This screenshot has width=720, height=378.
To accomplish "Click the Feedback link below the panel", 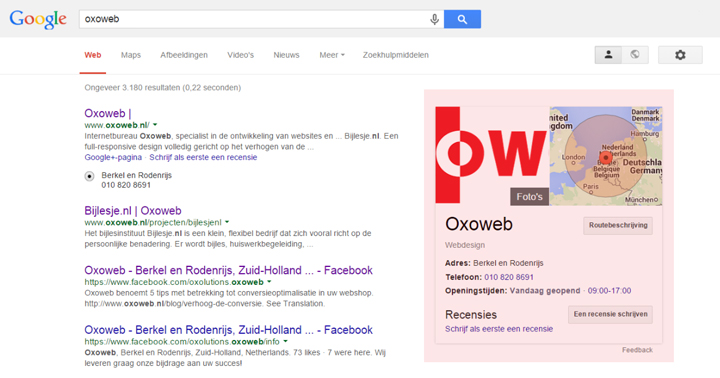I will pyautogui.click(x=637, y=350).
